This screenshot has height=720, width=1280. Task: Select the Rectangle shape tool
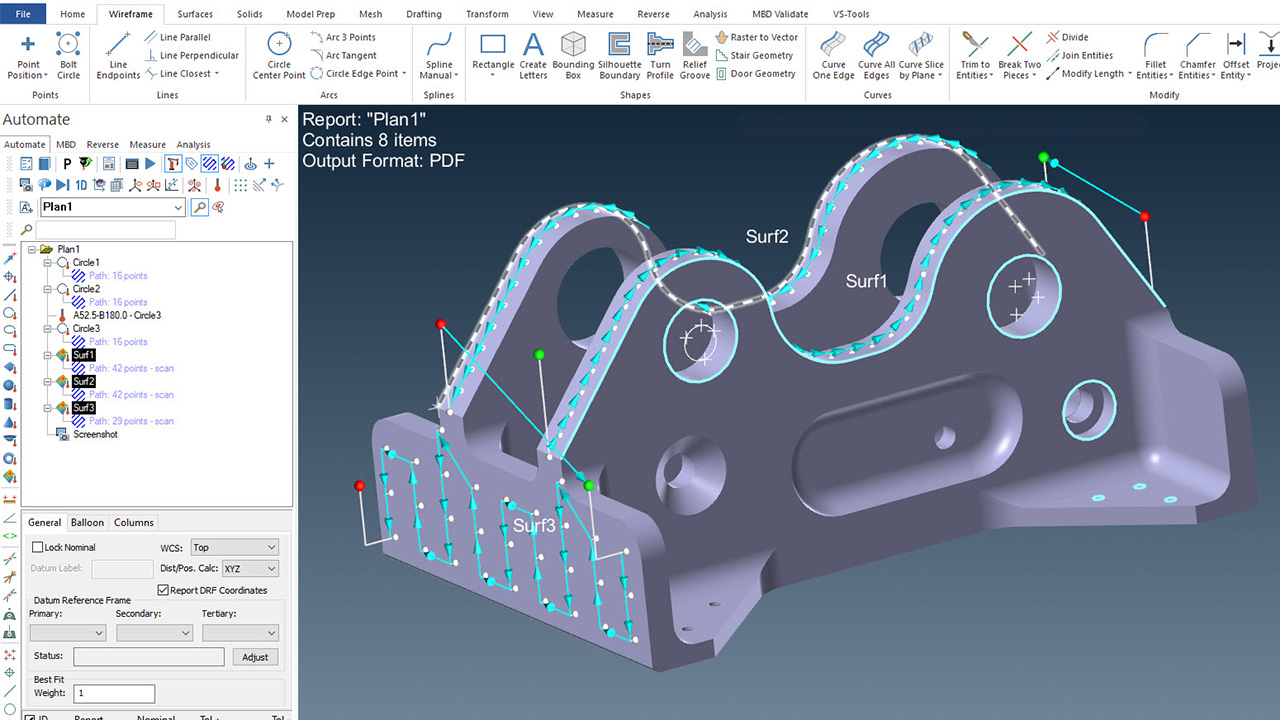tap(493, 57)
